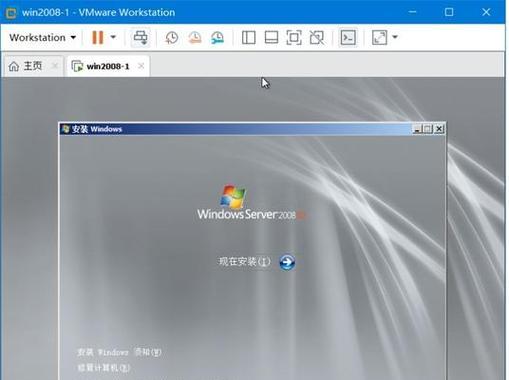Click the stretch guest display icon
The width and height of the screenshot is (509, 380).
379,37
